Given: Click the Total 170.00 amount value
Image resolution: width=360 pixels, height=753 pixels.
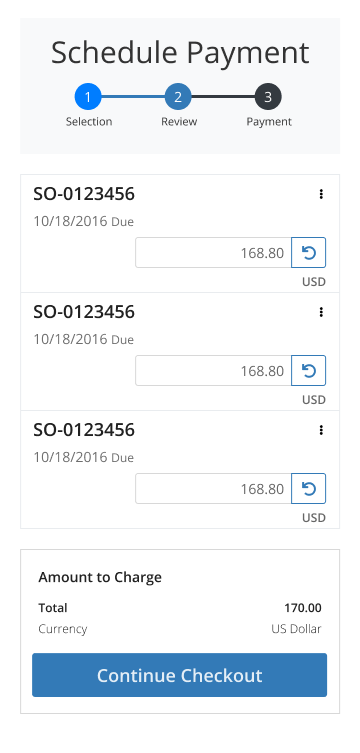Looking at the screenshot, I should (x=303, y=608).
